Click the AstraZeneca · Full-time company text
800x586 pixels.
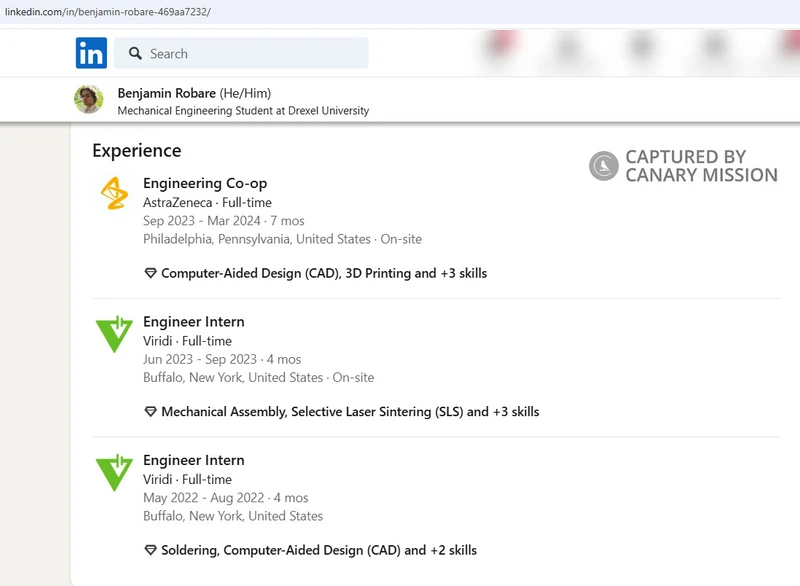207,203
